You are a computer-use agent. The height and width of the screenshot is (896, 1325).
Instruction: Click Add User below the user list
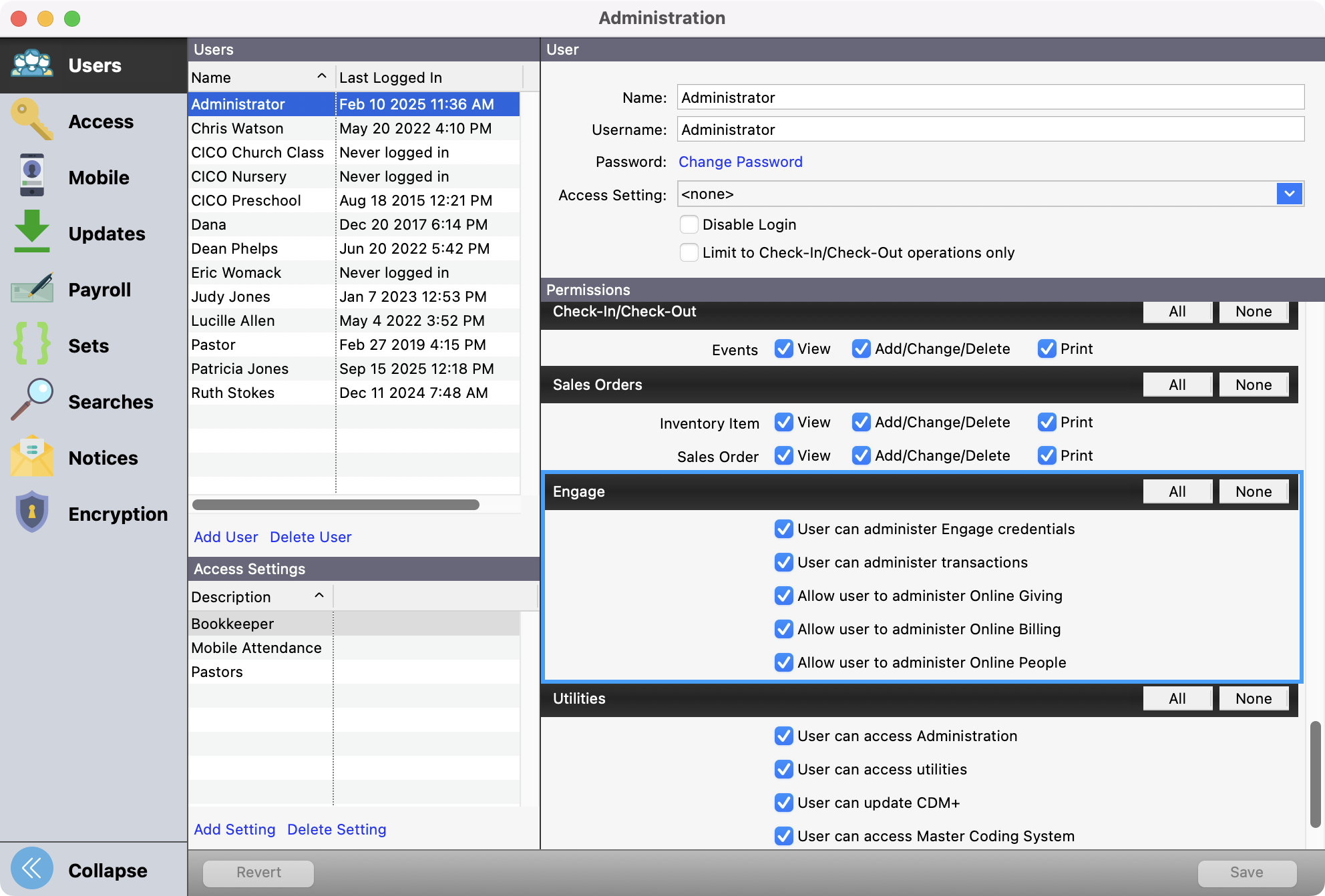click(x=226, y=536)
